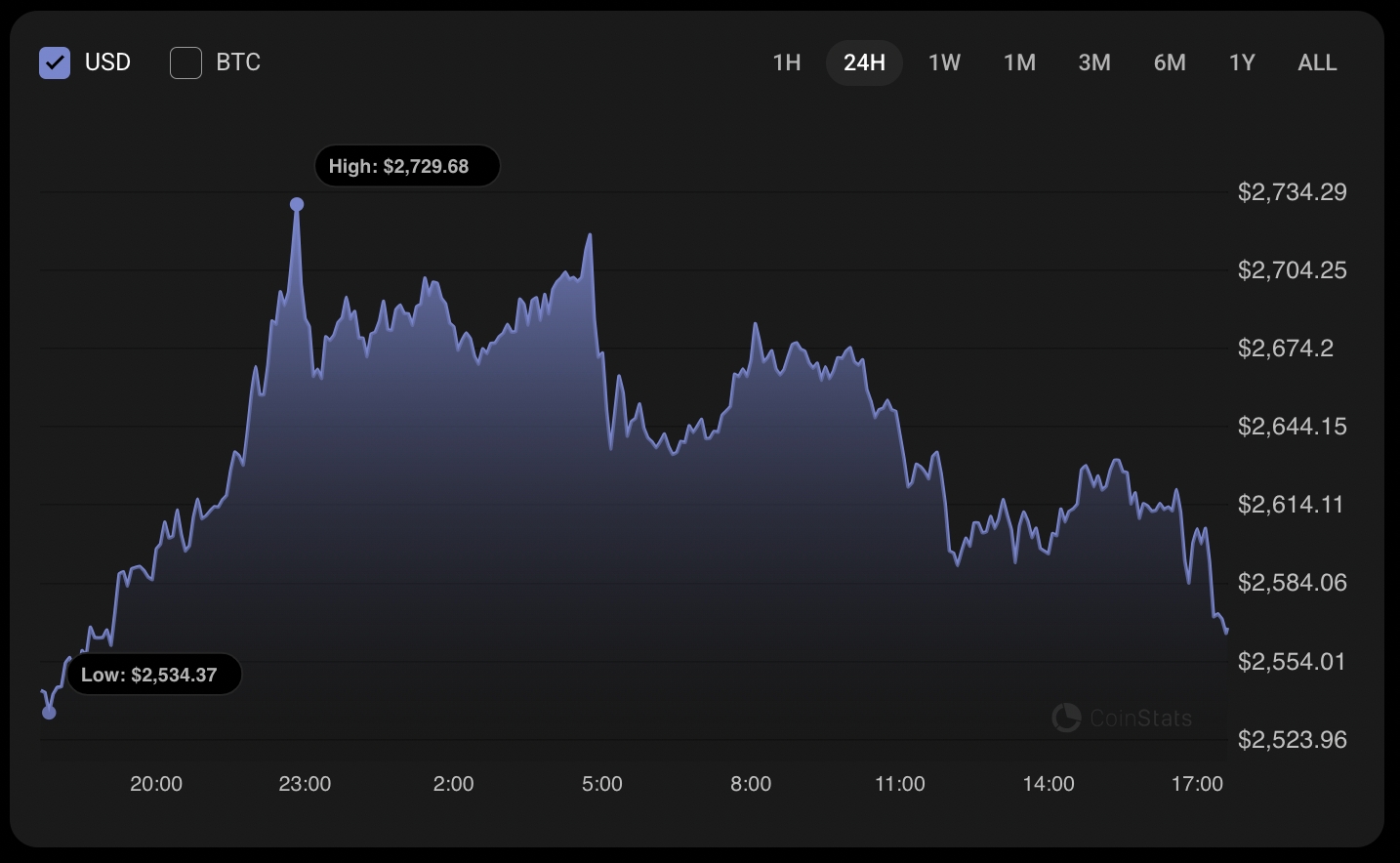The height and width of the screenshot is (863, 1400).
Task: Choose the 1Y time range
Action: (x=1242, y=62)
